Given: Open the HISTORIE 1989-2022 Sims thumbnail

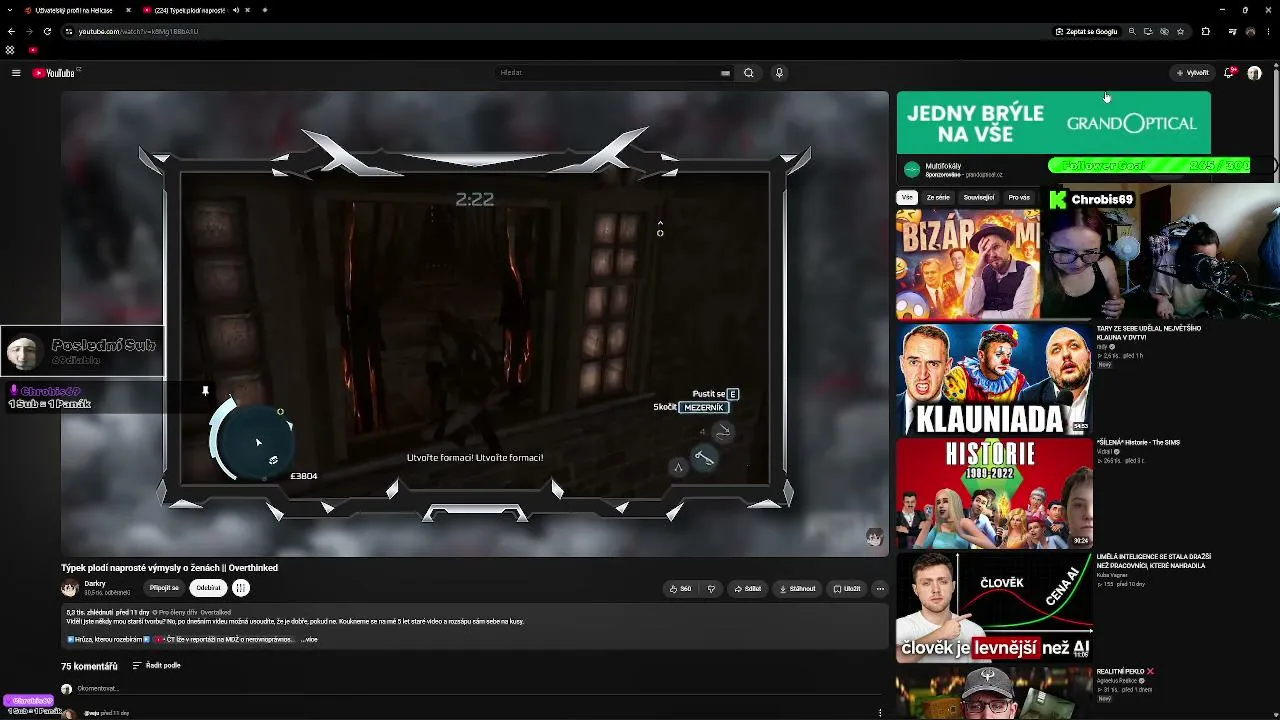Looking at the screenshot, I should pos(994,493).
